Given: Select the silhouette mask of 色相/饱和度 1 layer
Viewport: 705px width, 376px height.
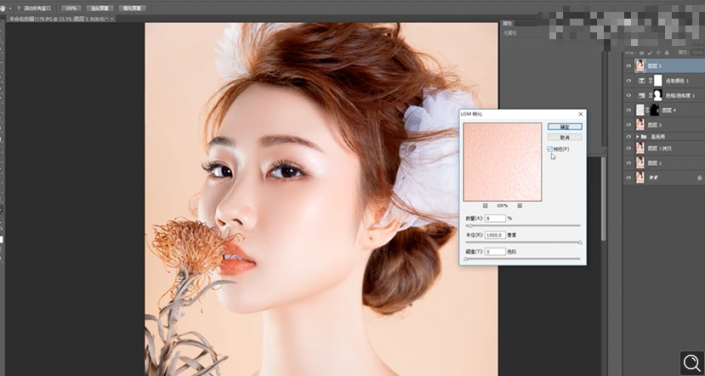Looking at the screenshot, I should pos(658,95).
